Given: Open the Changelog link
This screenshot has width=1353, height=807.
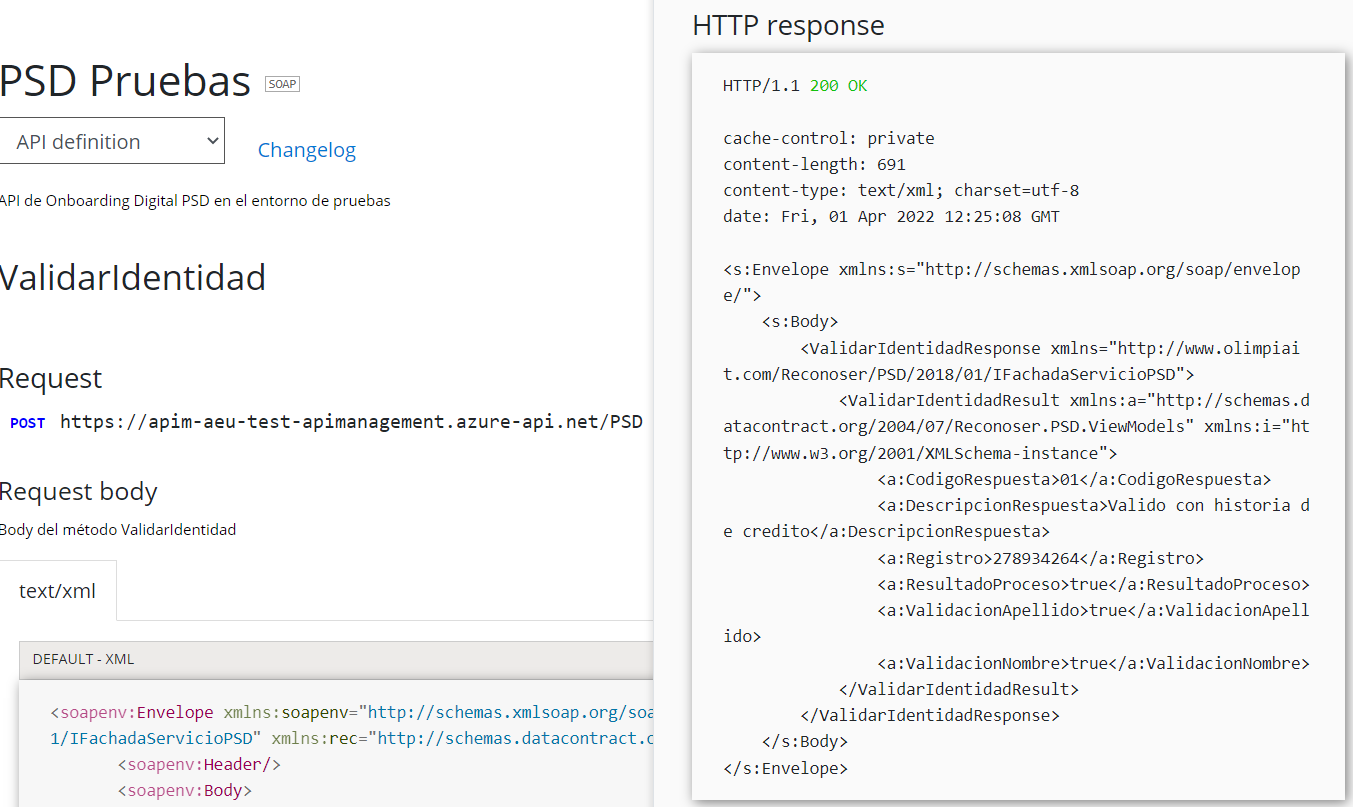Looking at the screenshot, I should click(x=306, y=150).
